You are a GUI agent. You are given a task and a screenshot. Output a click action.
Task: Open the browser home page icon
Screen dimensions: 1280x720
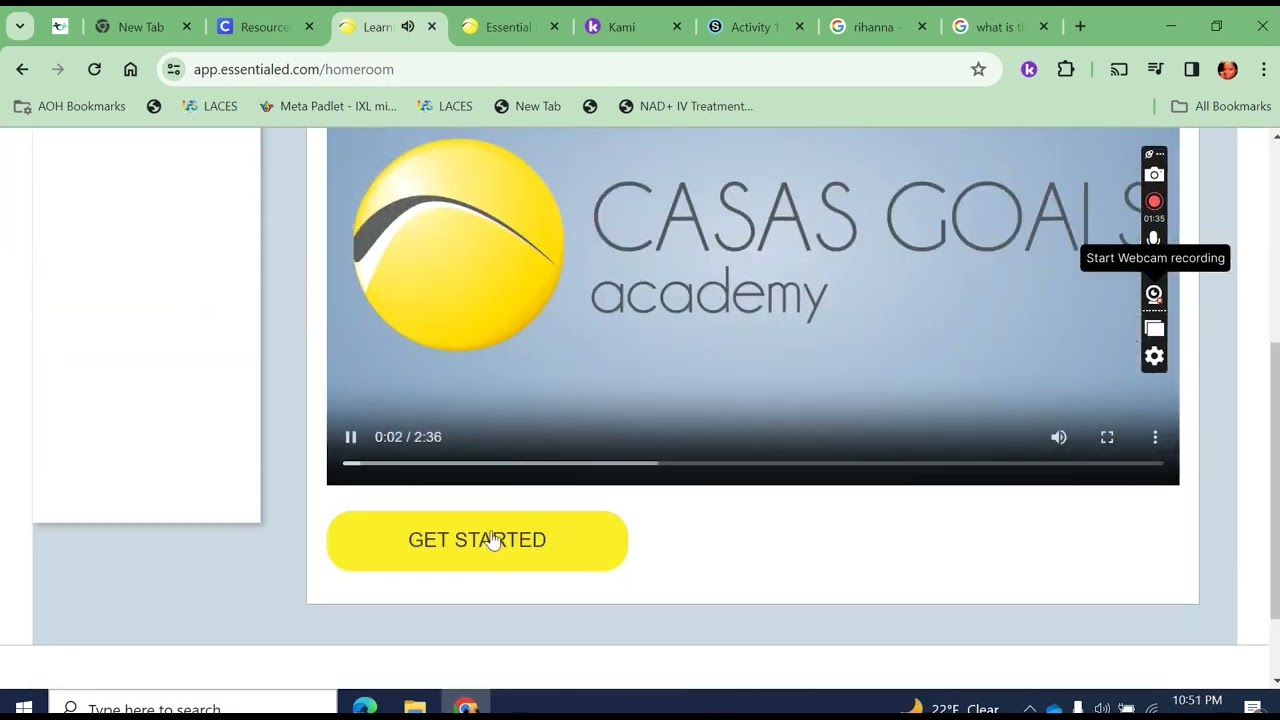tap(130, 69)
